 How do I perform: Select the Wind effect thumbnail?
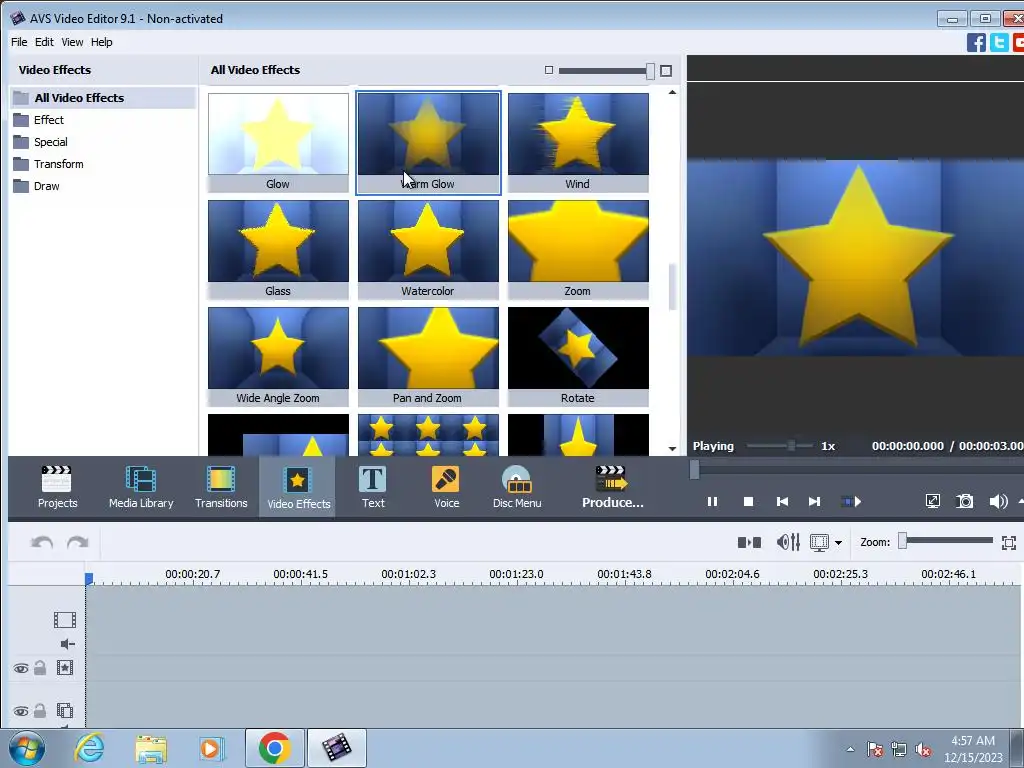pos(578,142)
